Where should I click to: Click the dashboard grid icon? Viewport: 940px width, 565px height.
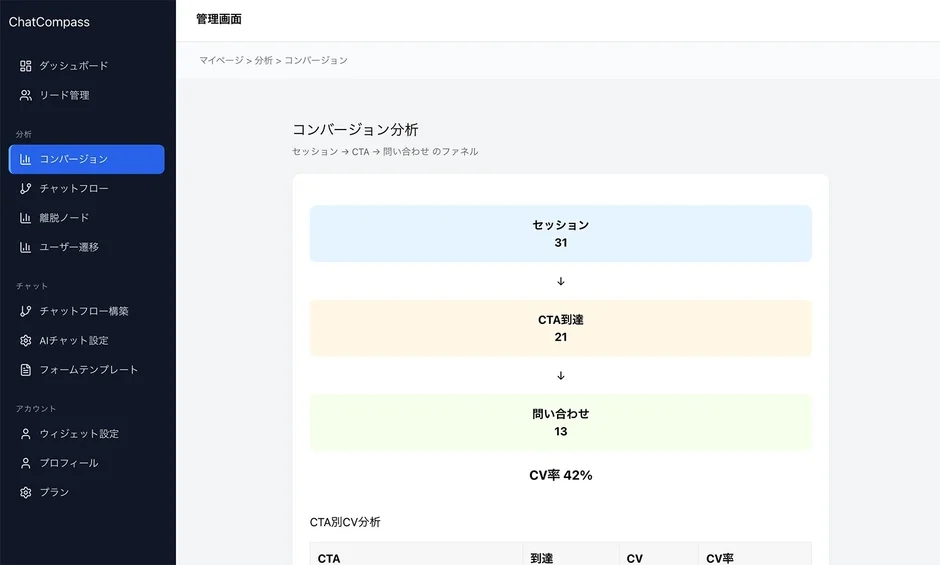pyautogui.click(x=25, y=66)
